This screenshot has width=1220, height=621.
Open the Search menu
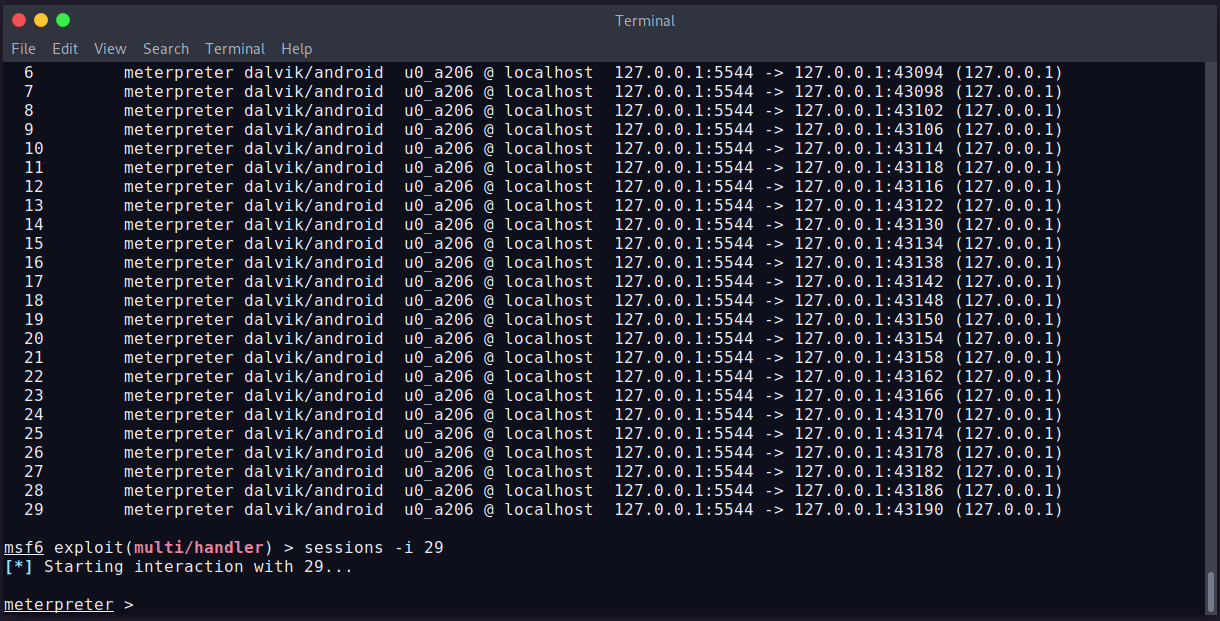coord(166,48)
